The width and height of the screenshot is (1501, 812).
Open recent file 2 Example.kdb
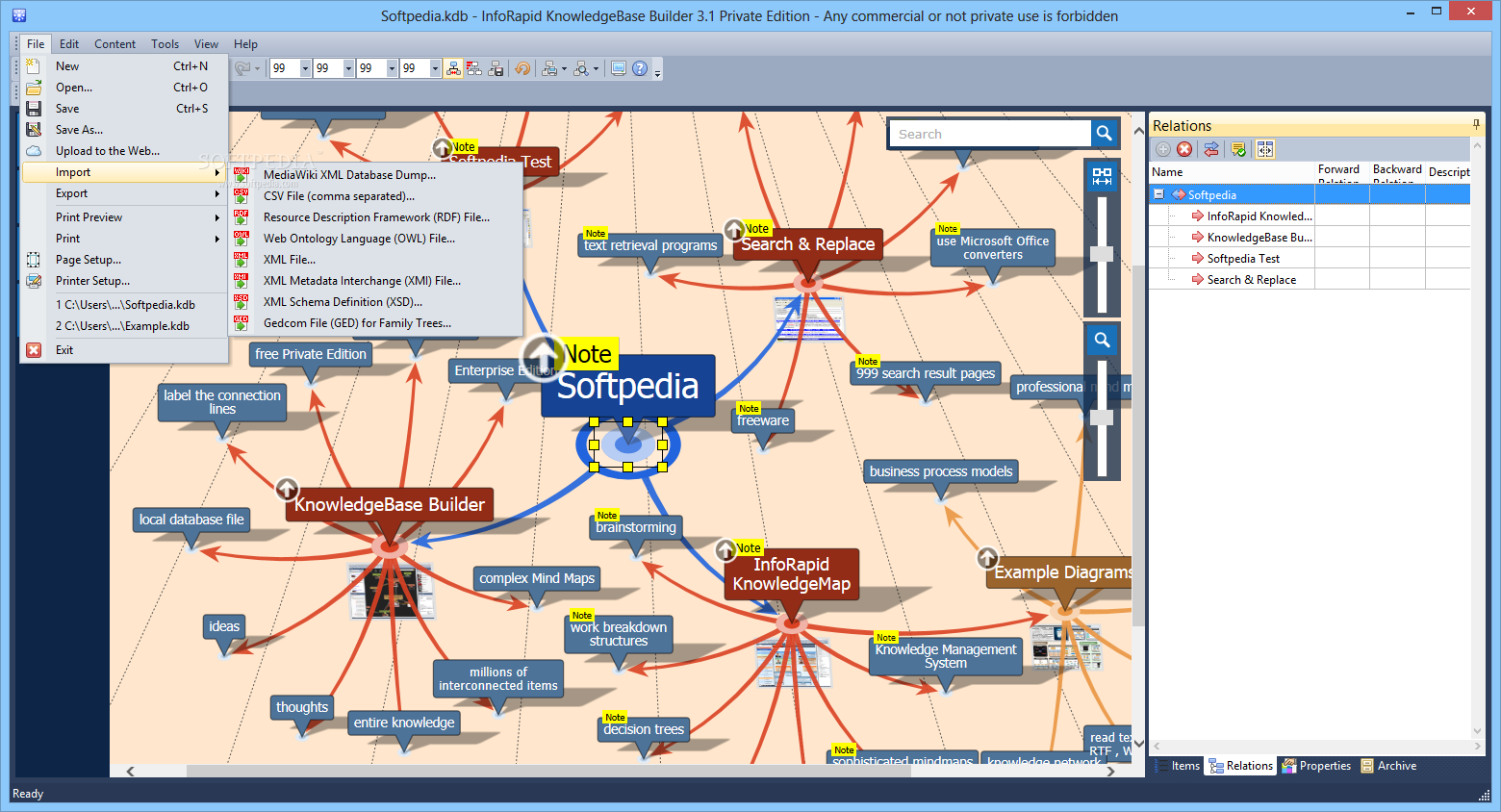(x=124, y=326)
